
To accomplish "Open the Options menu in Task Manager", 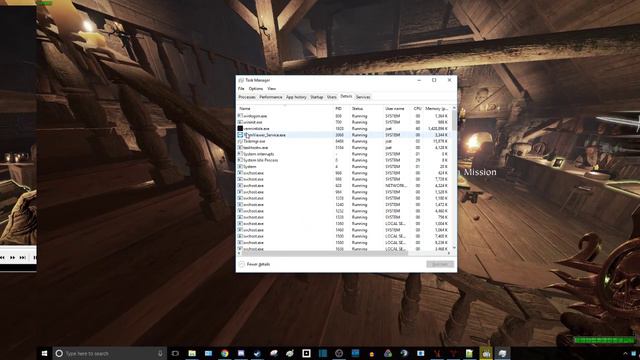I will pyautogui.click(x=256, y=89).
